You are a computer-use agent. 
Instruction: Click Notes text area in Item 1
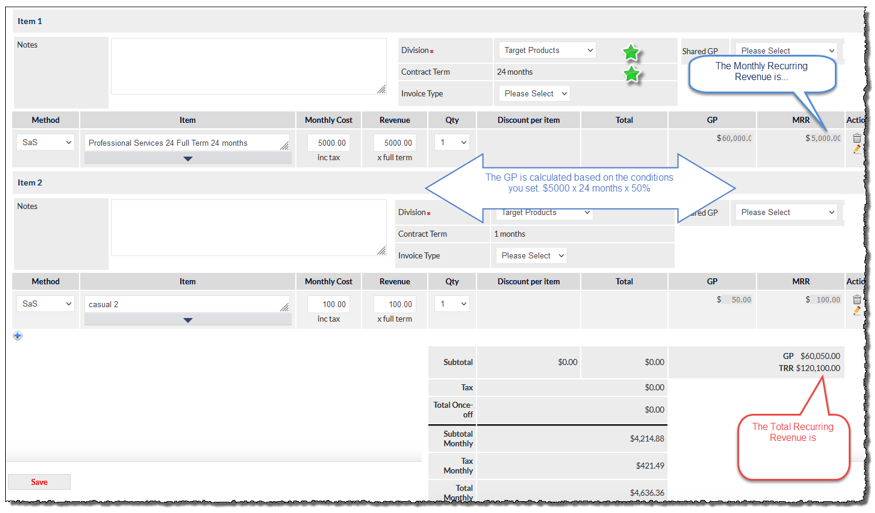[x=248, y=66]
